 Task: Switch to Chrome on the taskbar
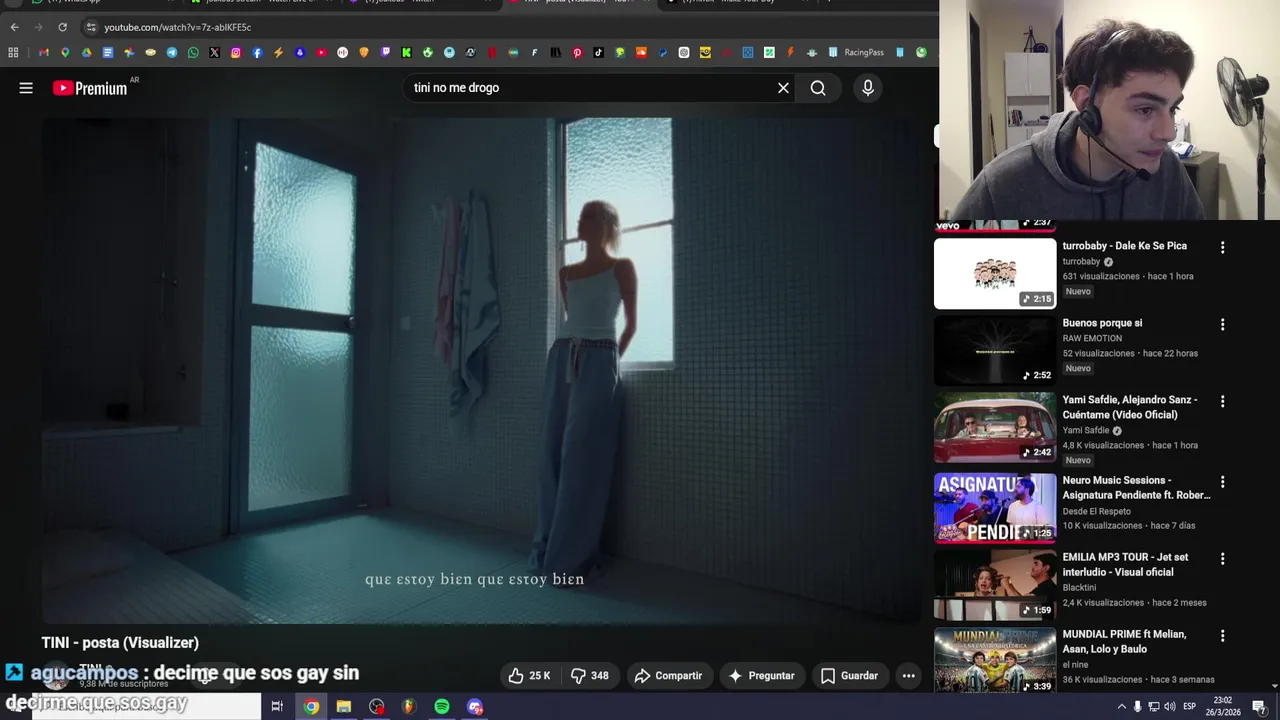pyautogui.click(x=312, y=706)
